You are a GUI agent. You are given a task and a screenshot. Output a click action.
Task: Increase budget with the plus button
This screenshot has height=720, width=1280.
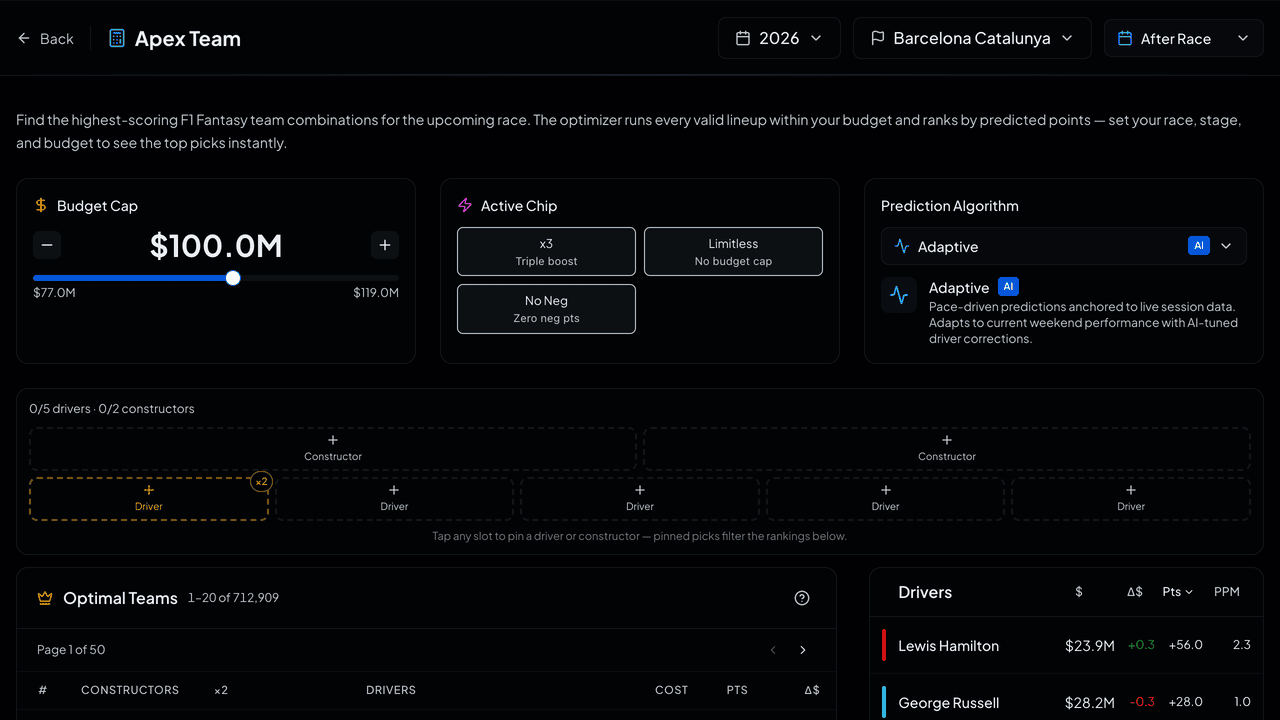tap(385, 245)
